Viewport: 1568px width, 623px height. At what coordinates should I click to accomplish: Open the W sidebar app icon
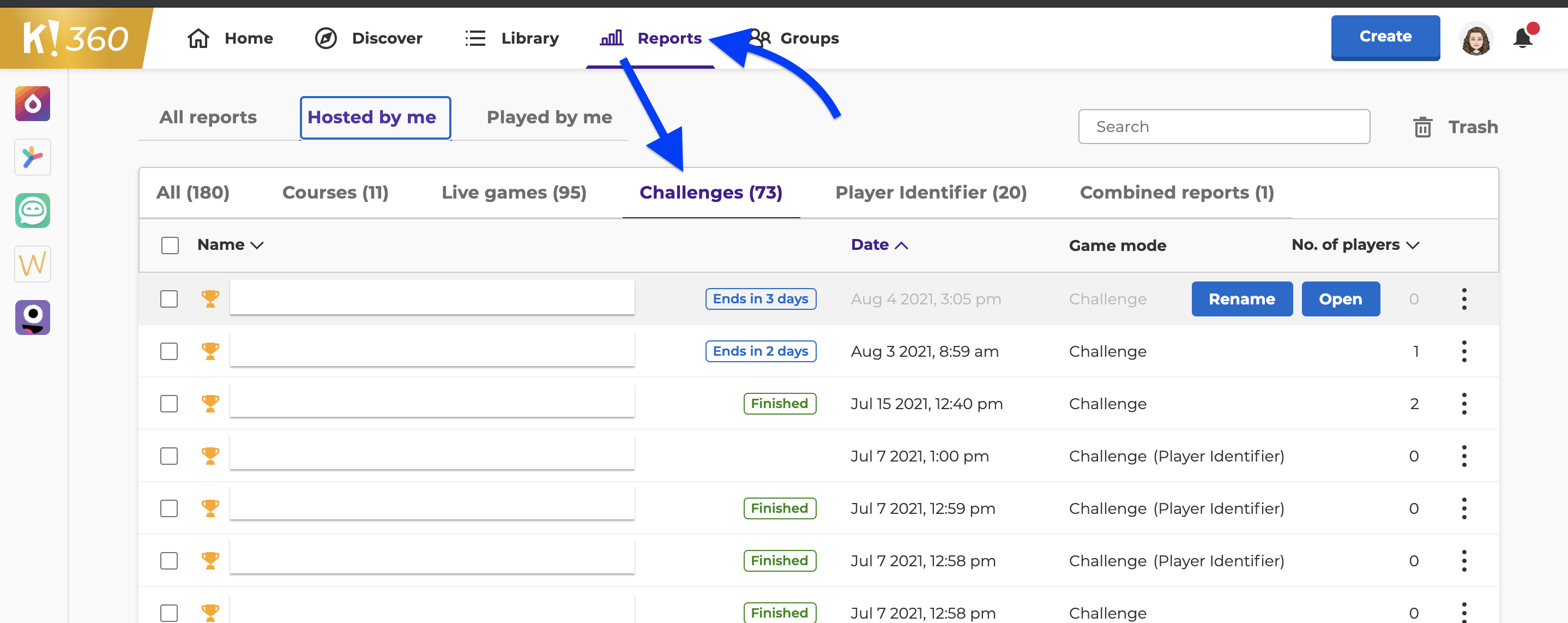(x=33, y=264)
